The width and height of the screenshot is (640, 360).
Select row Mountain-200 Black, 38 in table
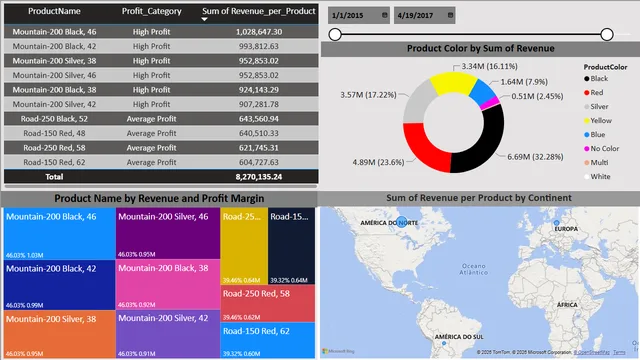tap(161, 90)
